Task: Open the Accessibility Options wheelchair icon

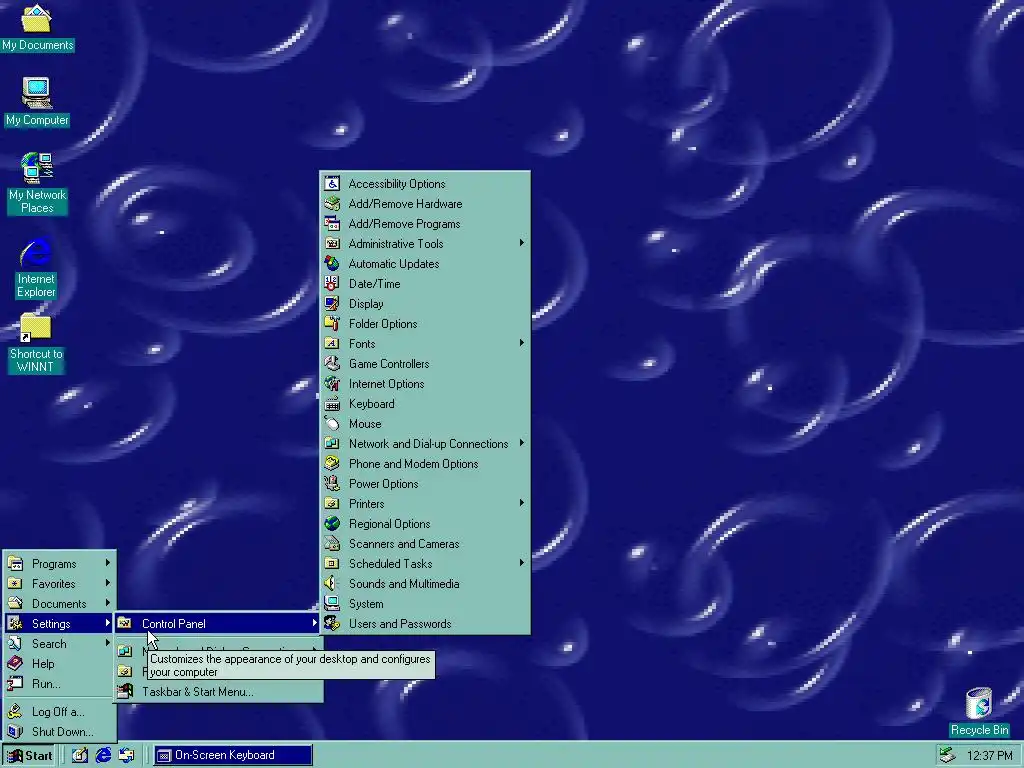Action: pyautogui.click(x=332, y=184)
